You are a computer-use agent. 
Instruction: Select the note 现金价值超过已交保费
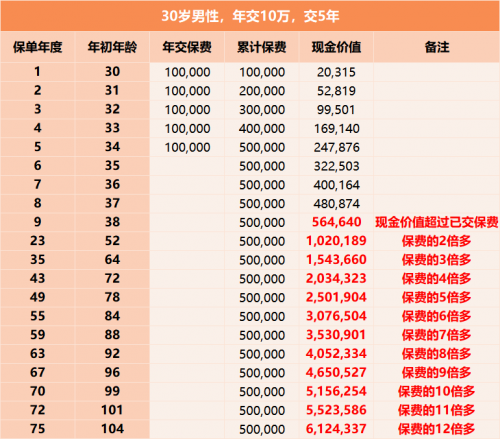pyautogui.click(x=437, y=222)
